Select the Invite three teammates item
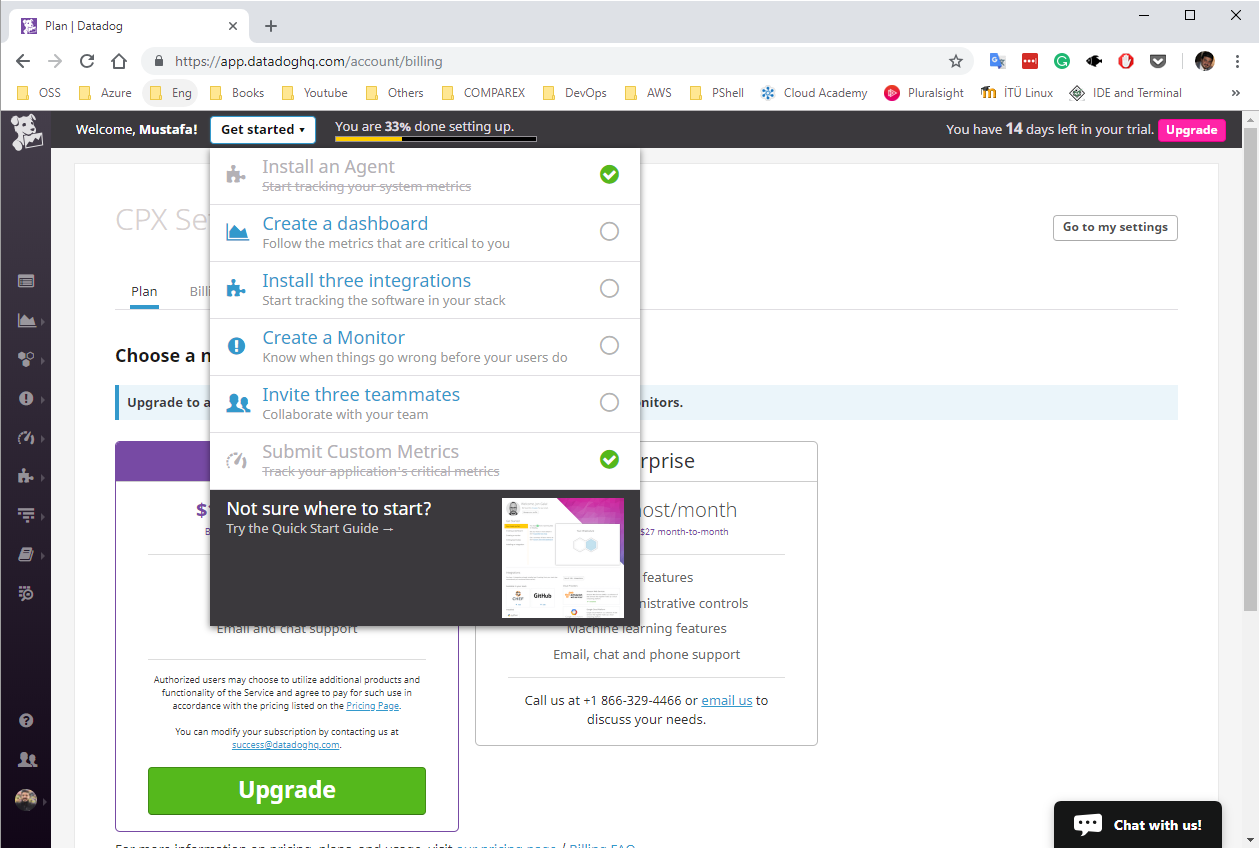Viewport: 1259px width, 848px height. point(425,404)
